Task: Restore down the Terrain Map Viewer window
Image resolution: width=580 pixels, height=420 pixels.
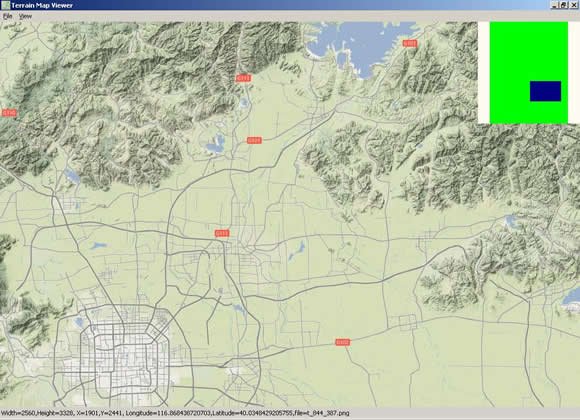Action: [x=563, y=5]
